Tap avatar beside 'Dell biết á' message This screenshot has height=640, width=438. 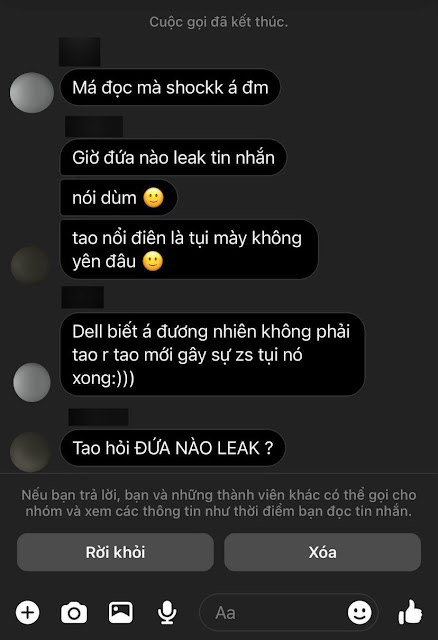(x=32, y=382)
